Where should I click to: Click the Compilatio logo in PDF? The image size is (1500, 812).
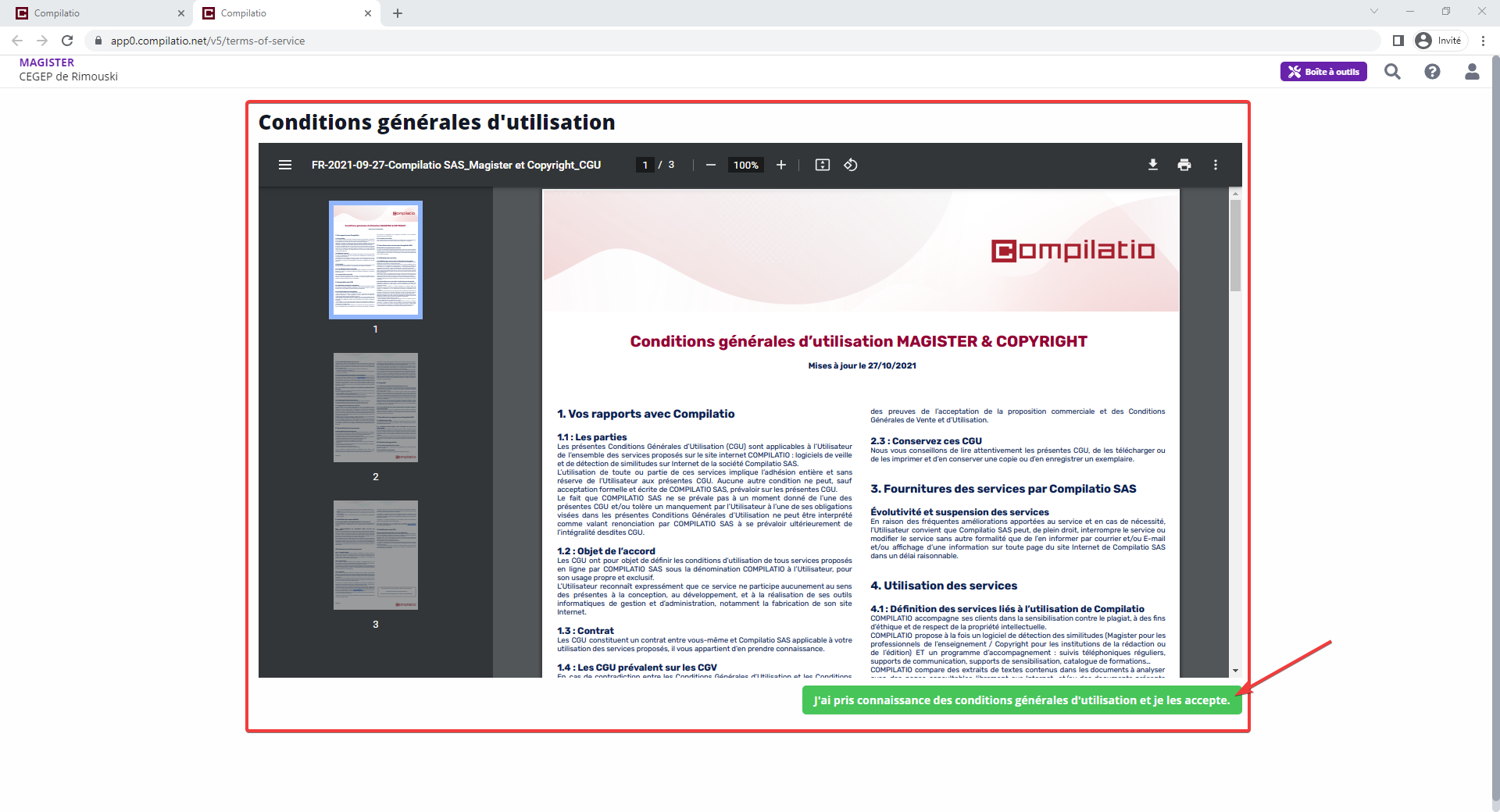point(1073,251)
